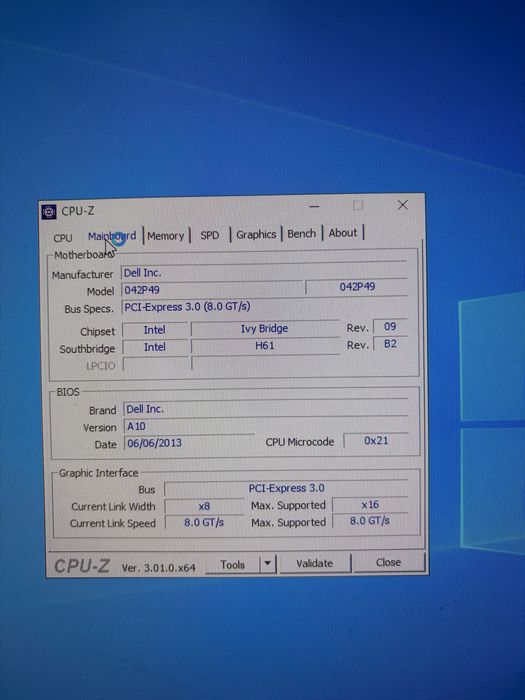The height and width of the screenshot is (700, 525).
Task: Click the Tools button
Action: coord(233,565)
